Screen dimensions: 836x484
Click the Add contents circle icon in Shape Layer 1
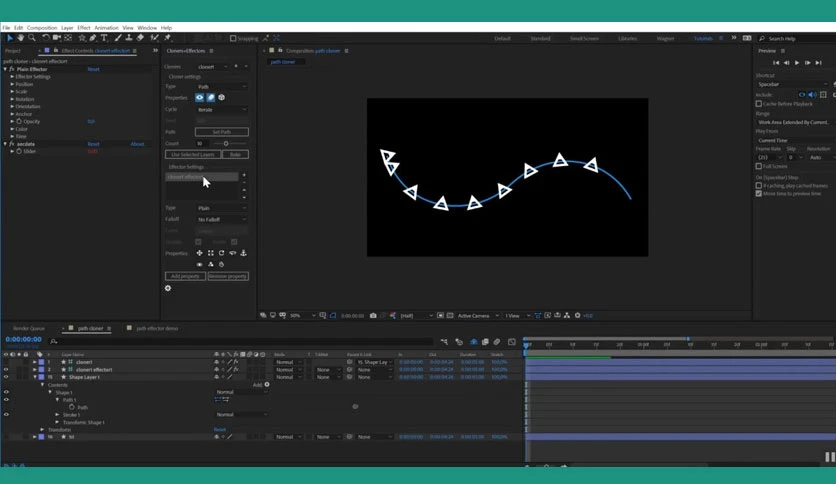point(267,384)
